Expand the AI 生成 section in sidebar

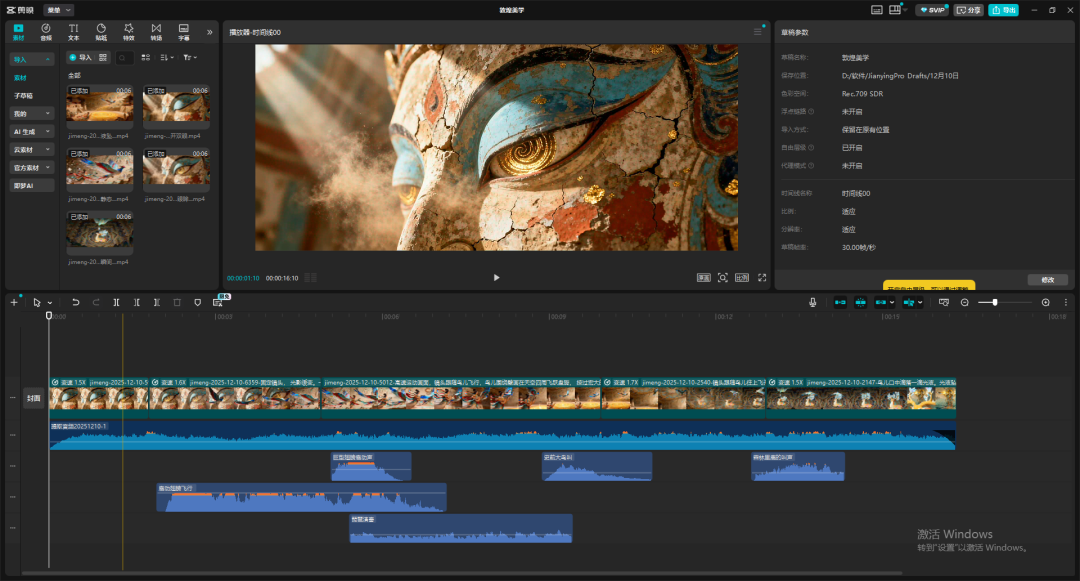[32, 131]
